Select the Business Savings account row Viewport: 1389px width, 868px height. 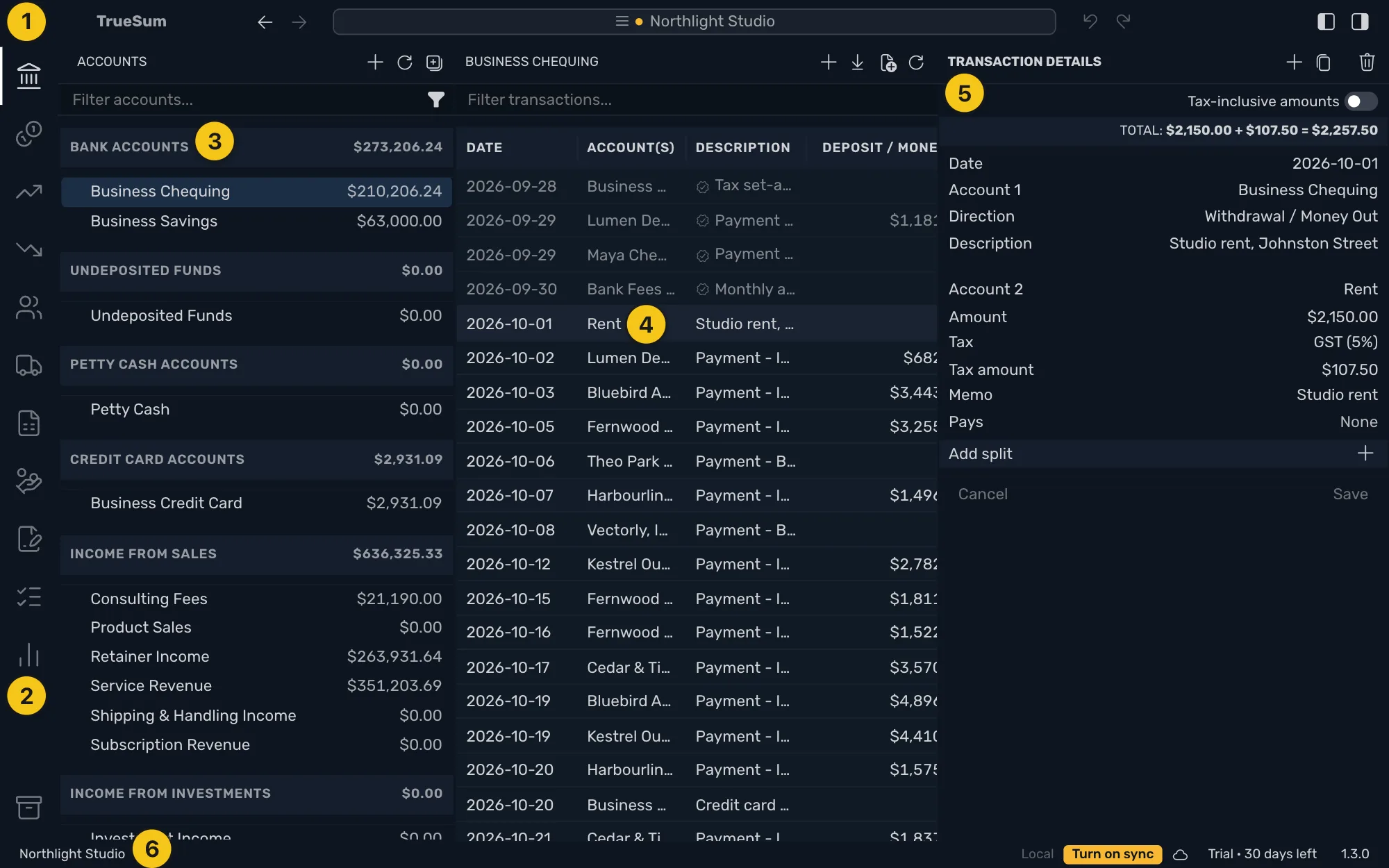pyautogui.click(x=256, y=222)
